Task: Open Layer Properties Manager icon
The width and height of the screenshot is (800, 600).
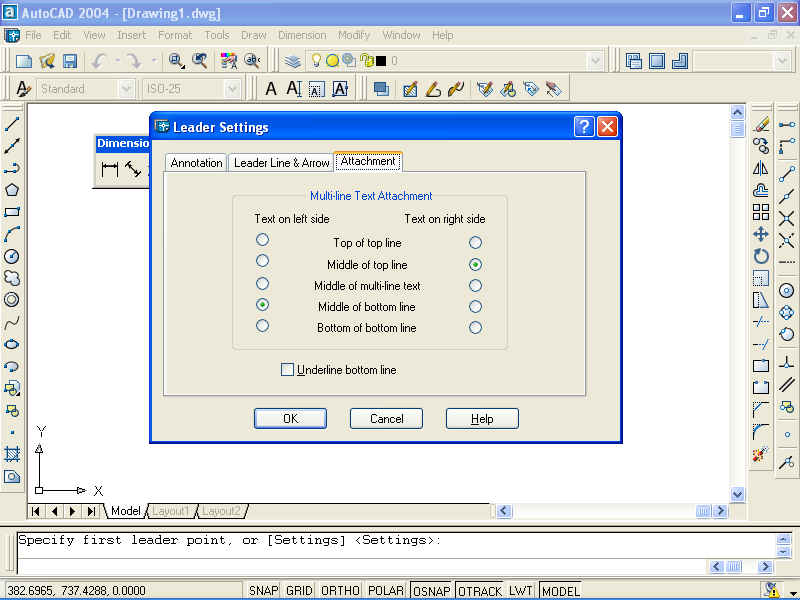Action: [x=293, y=61]
